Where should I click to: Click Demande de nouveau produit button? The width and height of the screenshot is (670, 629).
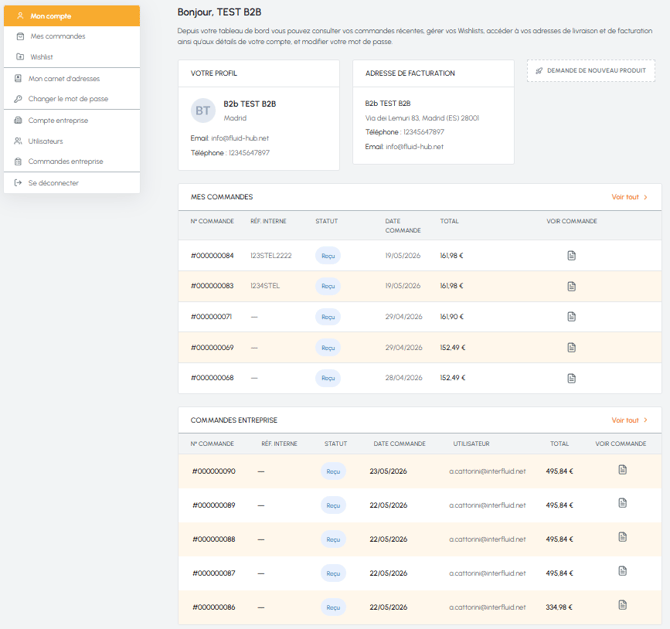591,71
